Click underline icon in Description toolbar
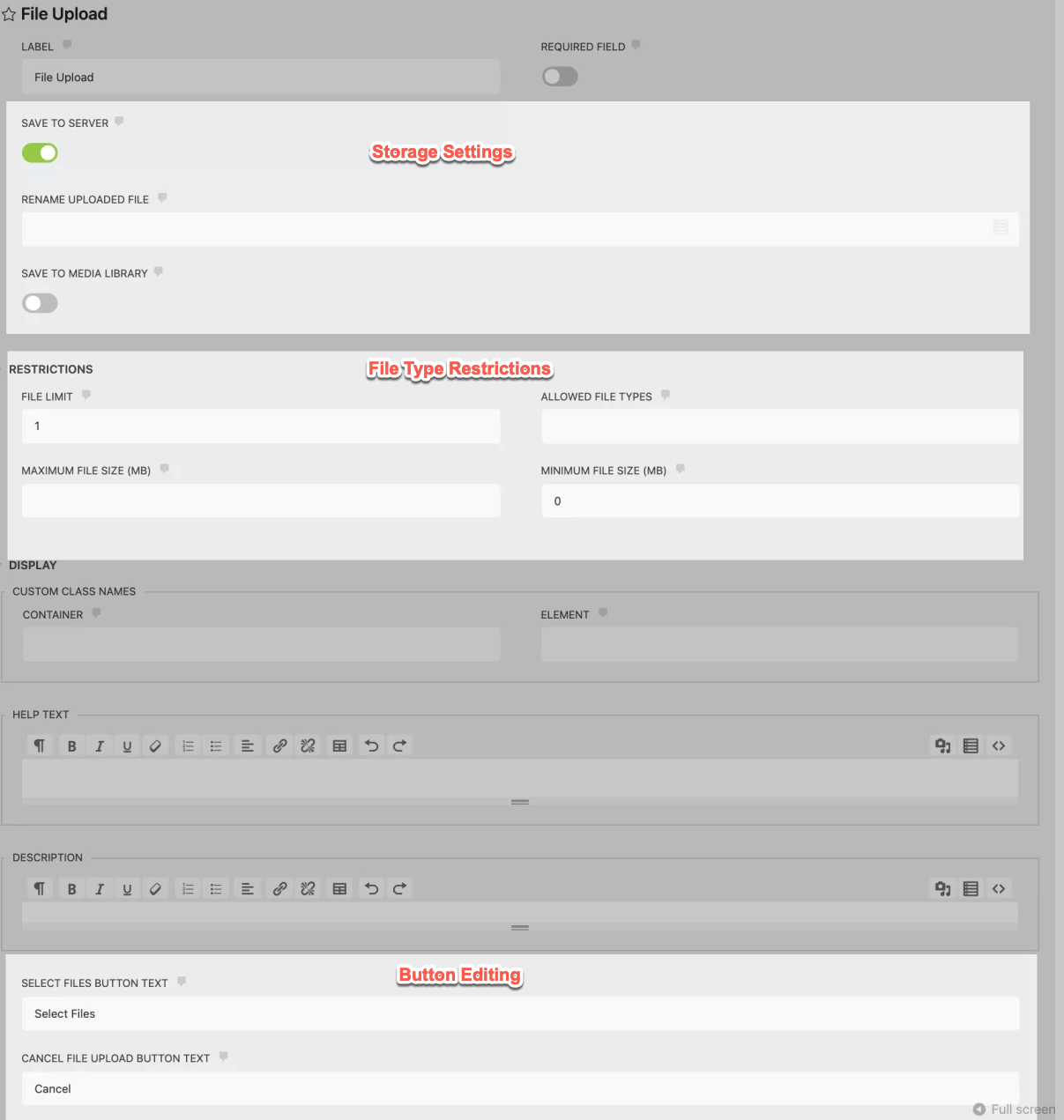1064x1120 pixels. coord(127,889)
